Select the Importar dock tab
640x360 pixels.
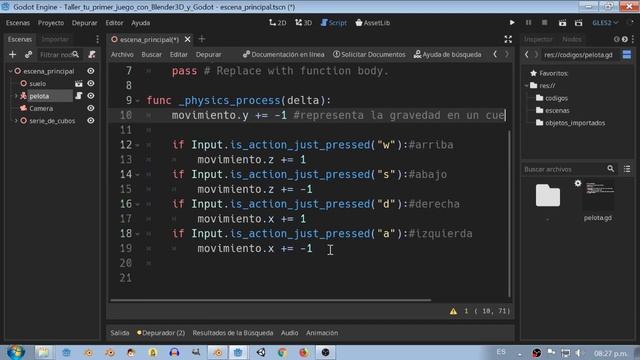pos(56,39)
